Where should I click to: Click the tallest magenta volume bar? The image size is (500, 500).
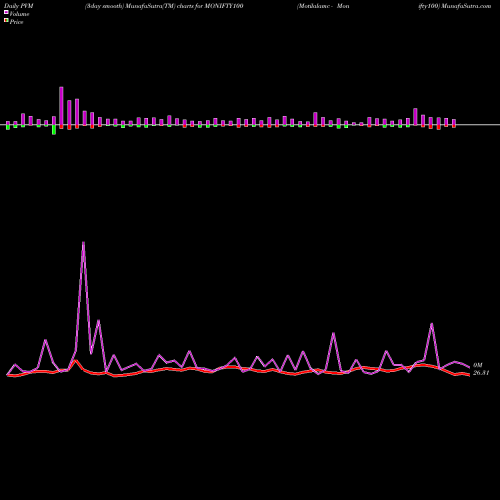point(61,106)
